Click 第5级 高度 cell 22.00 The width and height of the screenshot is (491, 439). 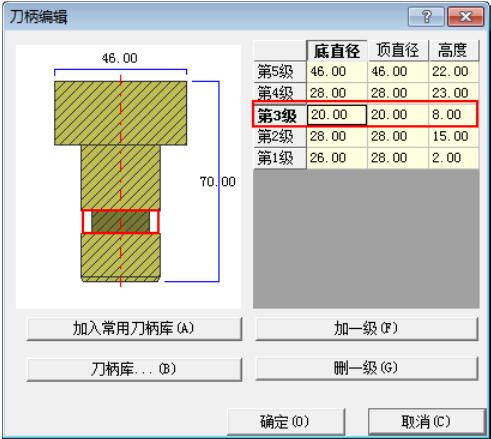click(x=454, y=72)
